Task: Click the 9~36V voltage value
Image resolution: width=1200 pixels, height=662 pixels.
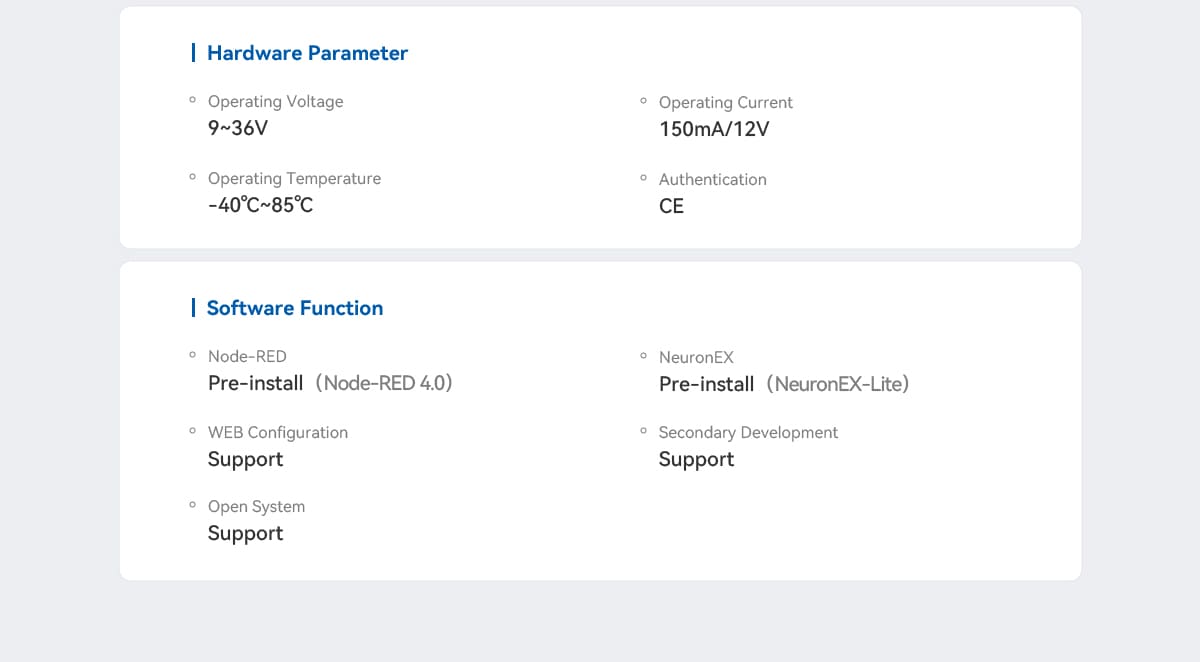Action: point(238,128)
